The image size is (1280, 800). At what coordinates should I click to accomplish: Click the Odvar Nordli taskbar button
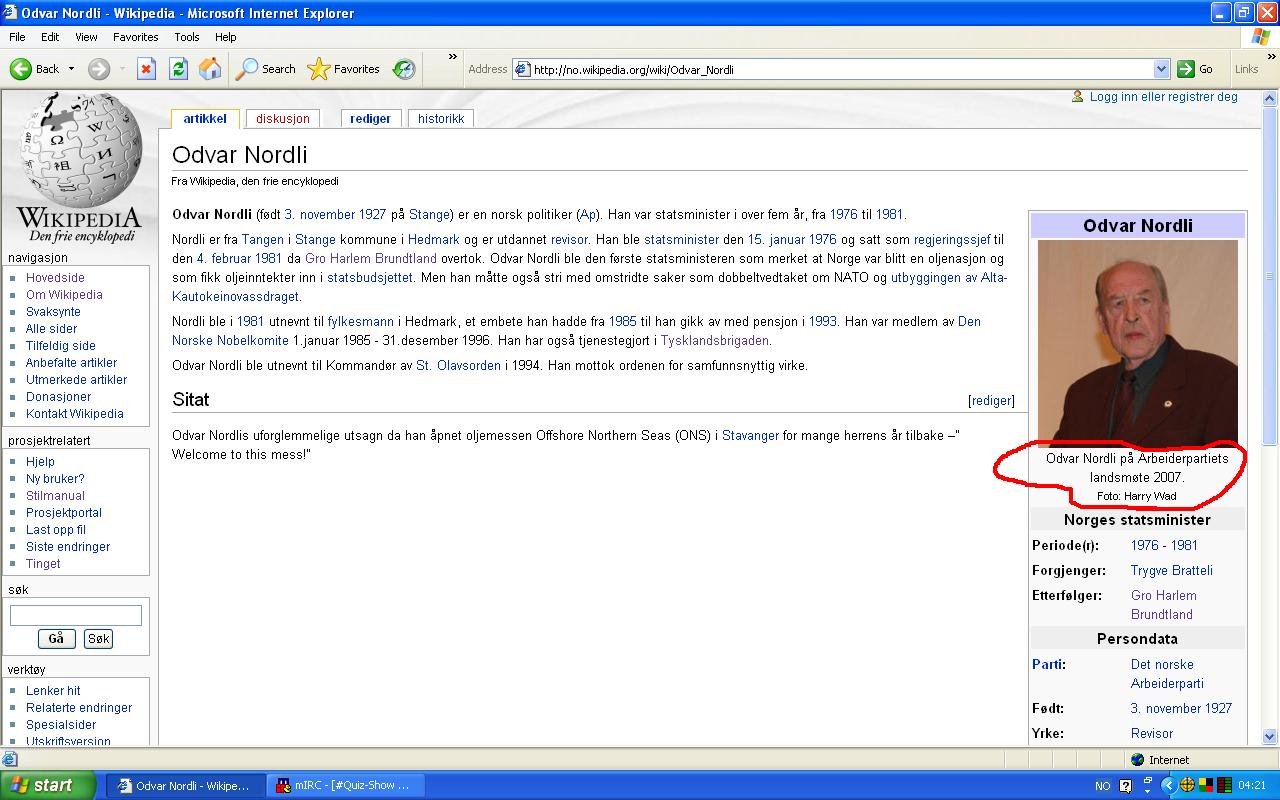185,785
